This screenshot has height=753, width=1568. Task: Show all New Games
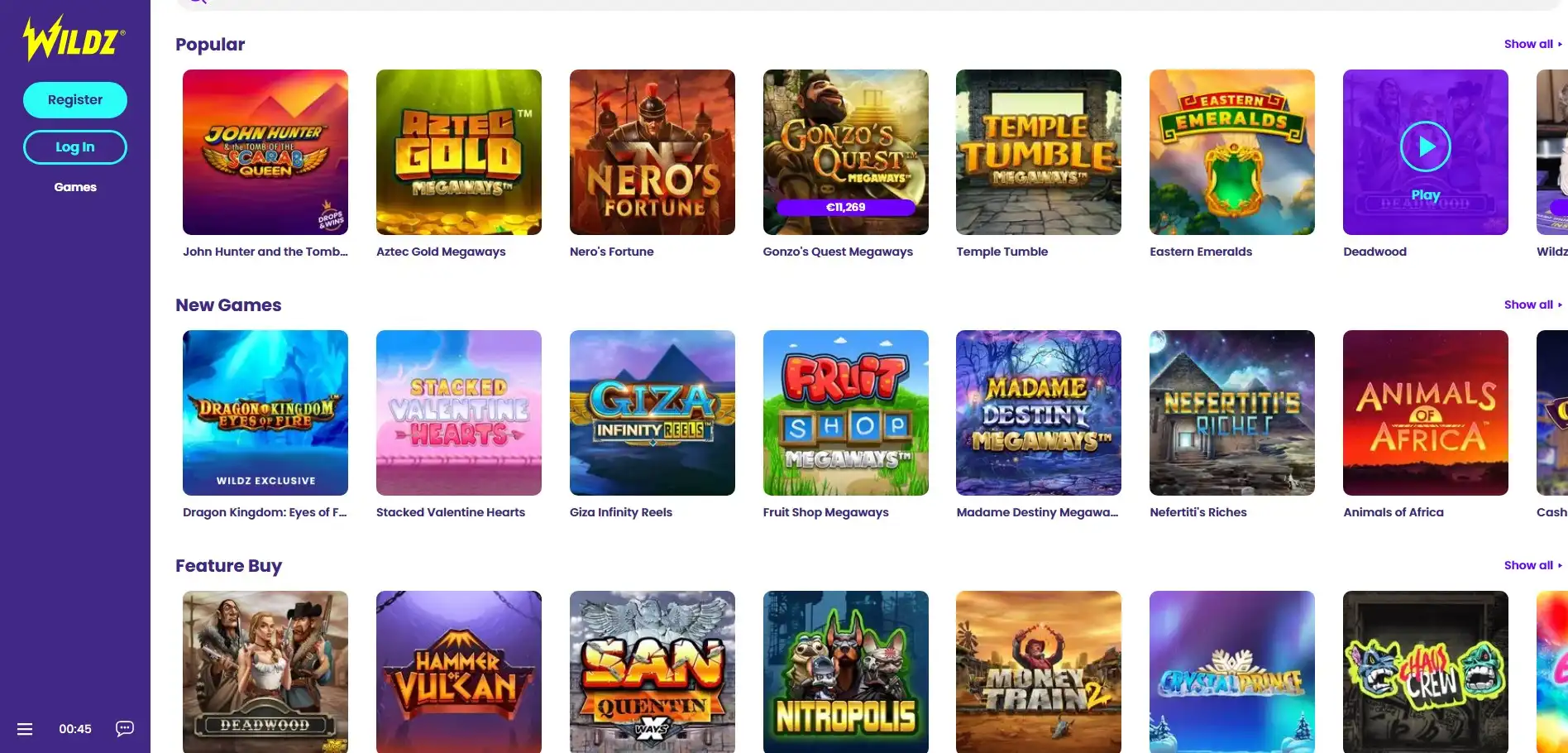[x=1532, y=305]
